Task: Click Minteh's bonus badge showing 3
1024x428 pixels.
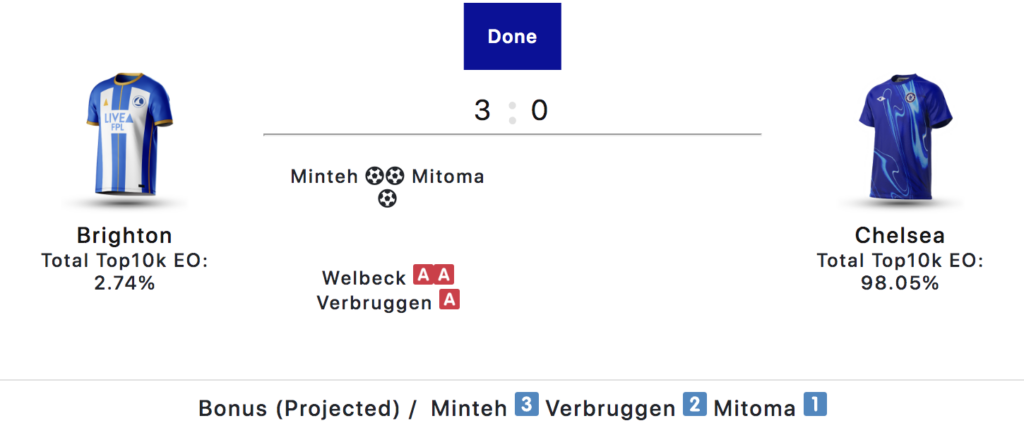Action: pyautogui.click(x=527, y=406)
